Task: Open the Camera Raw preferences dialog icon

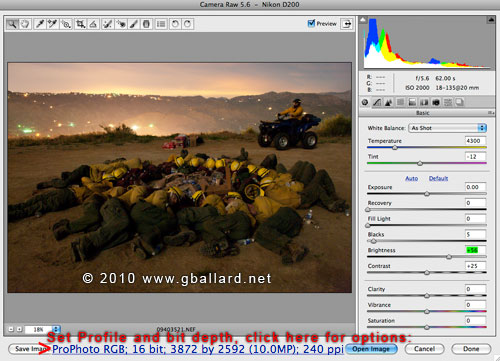Action: tap(161, 24)
